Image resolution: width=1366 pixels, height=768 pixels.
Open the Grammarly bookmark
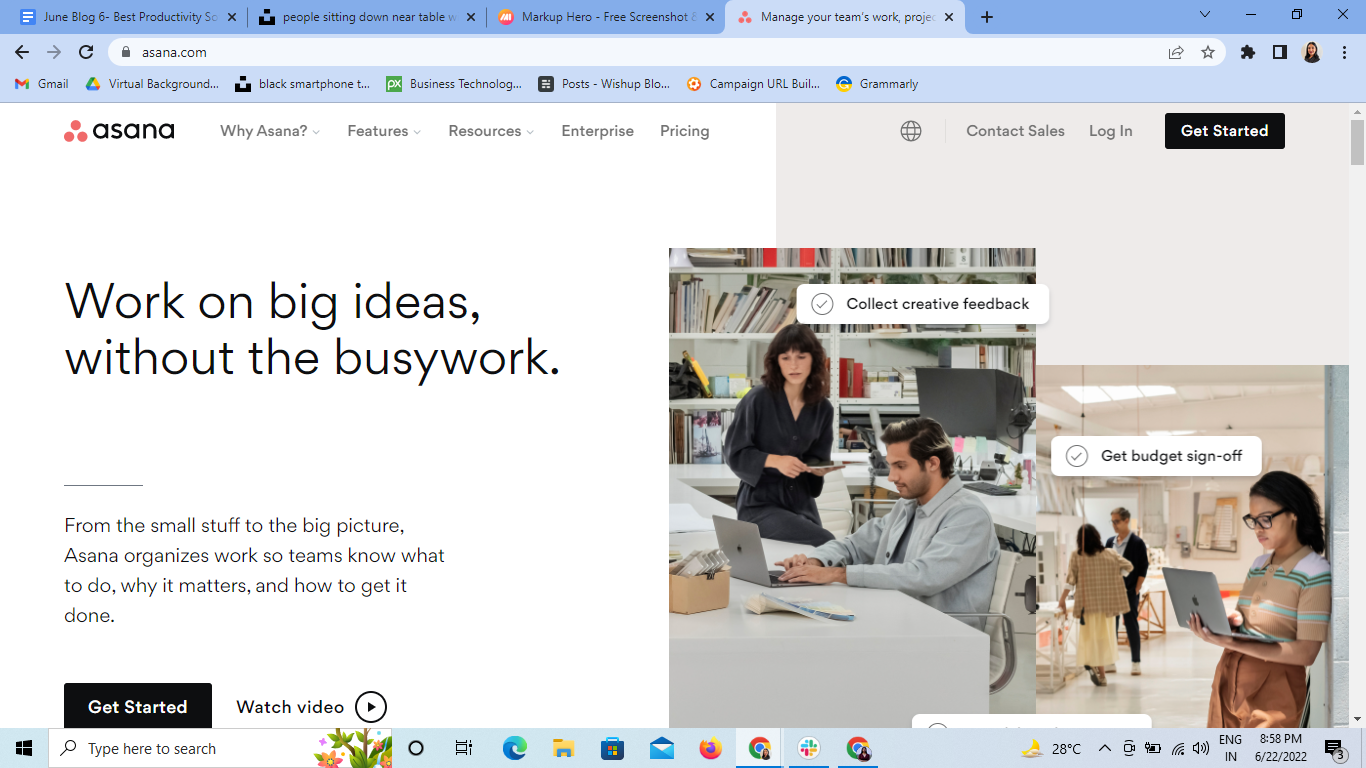877,84
